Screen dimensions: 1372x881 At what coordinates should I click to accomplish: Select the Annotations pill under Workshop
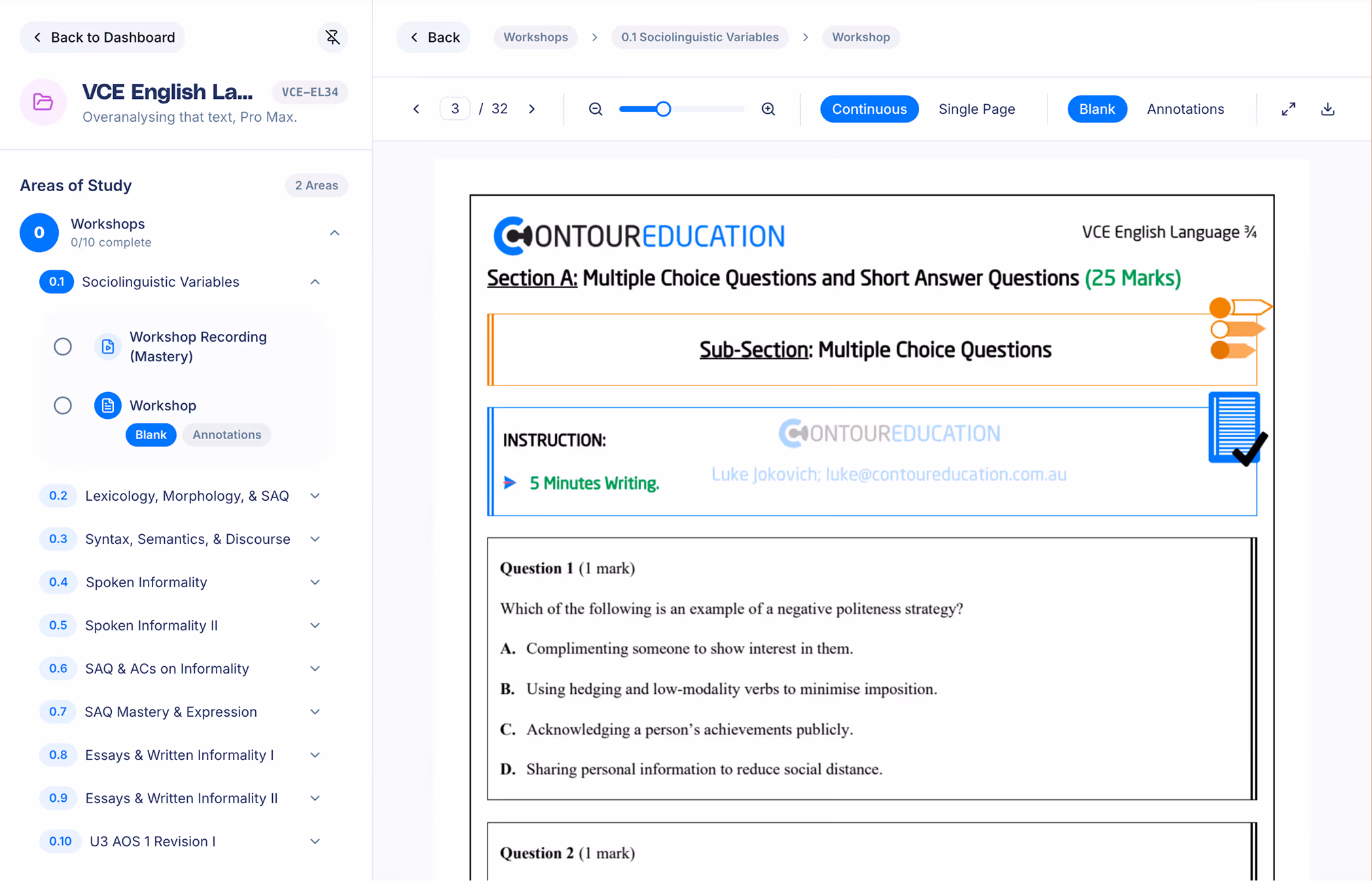coord(226,435)
